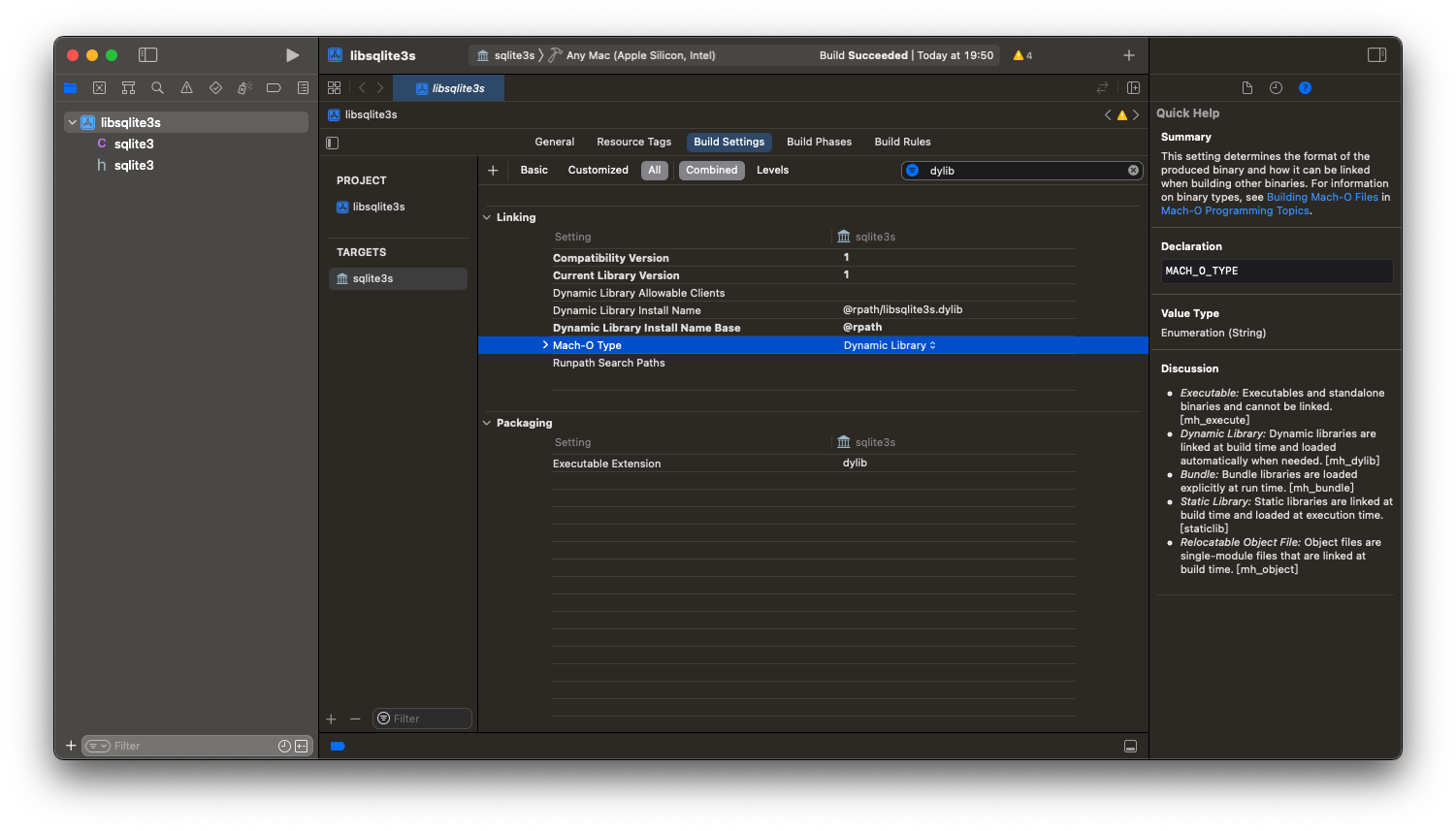
Task: Toggle the left navigator sidebar
Action: [147, 55]
